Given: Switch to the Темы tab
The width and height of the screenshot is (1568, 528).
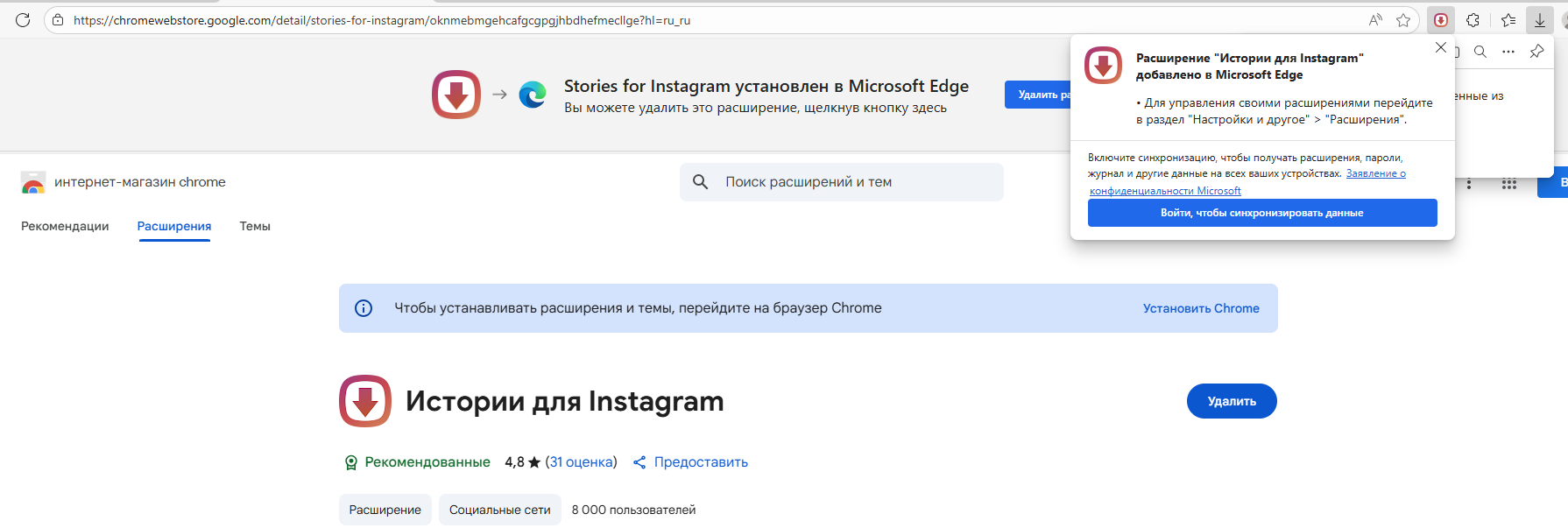Looking at the screenshot, I should 254,226.
